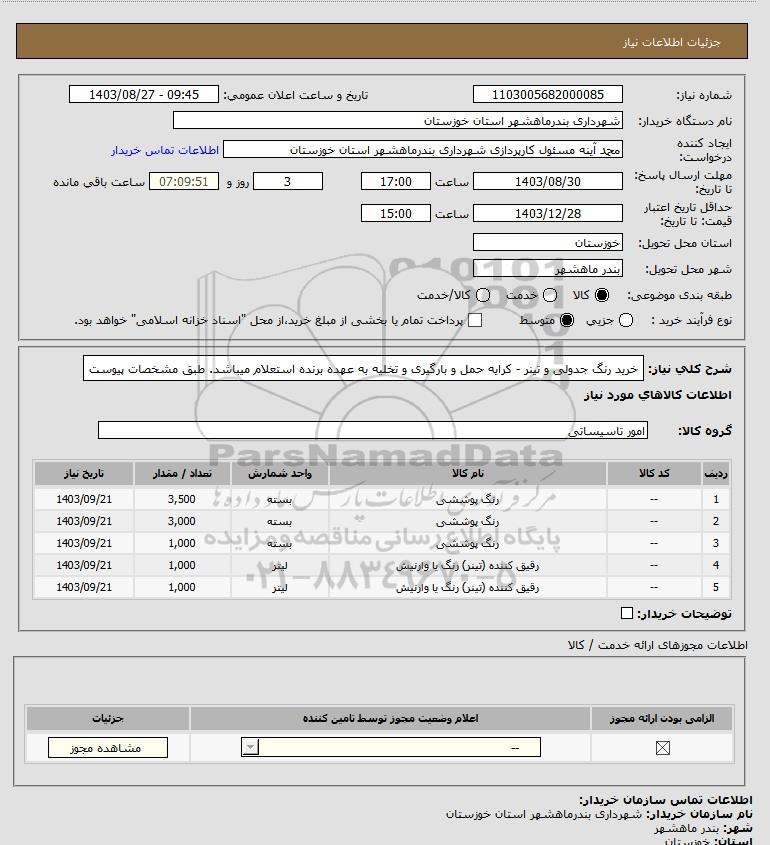The width and height of the screenshot is (770, 845).
Task: Click the اعلام وضعیت مجوز header
Action: 391,718
